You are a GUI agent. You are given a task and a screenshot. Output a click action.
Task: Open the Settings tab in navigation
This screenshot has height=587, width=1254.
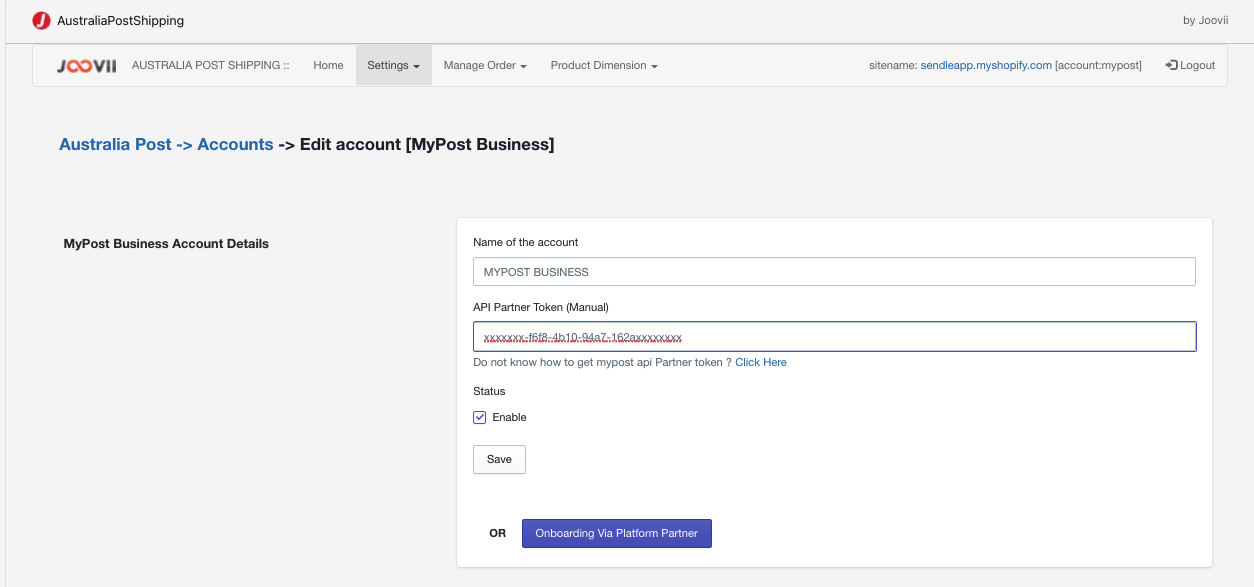pos(393,64)
